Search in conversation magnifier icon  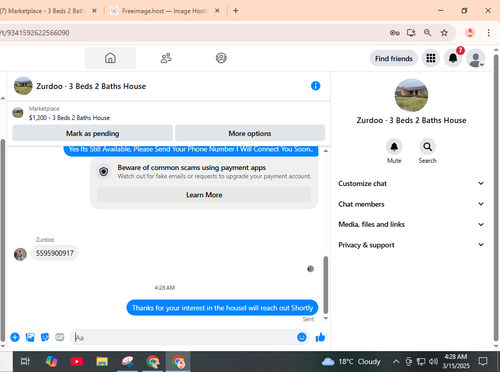tap(427, 147)
